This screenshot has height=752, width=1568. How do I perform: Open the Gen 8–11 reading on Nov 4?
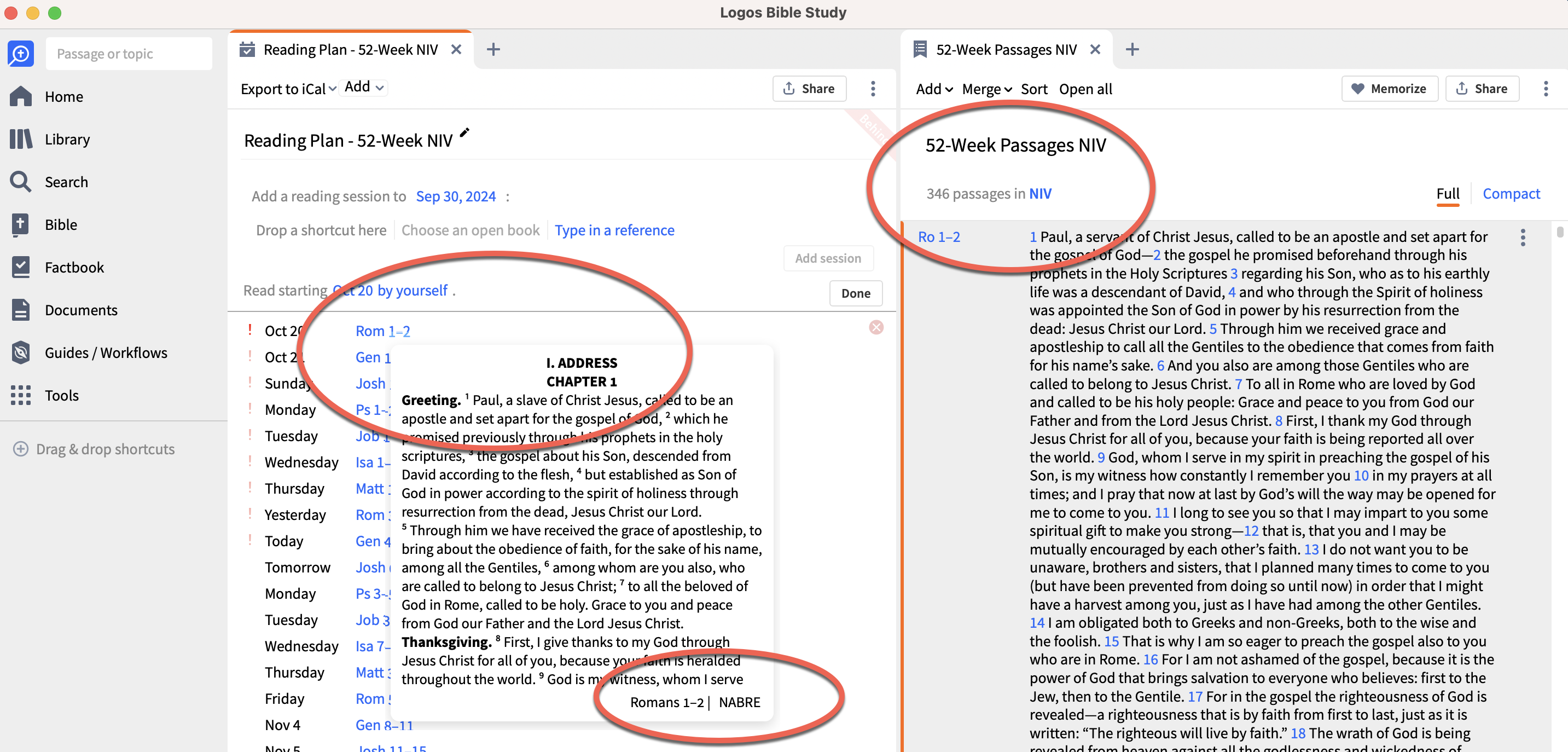(x=384, y=725)
